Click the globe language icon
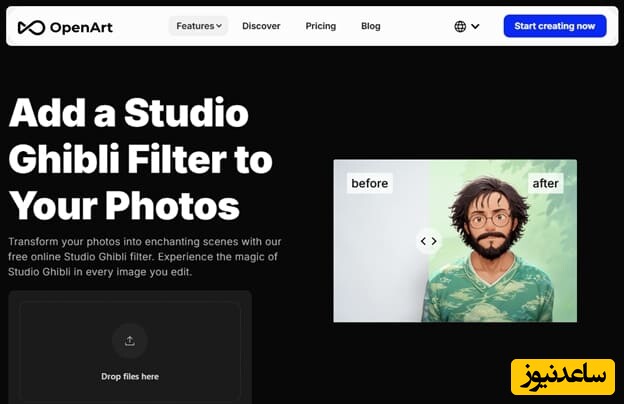624x404 pixels. (x=460, y=27)
